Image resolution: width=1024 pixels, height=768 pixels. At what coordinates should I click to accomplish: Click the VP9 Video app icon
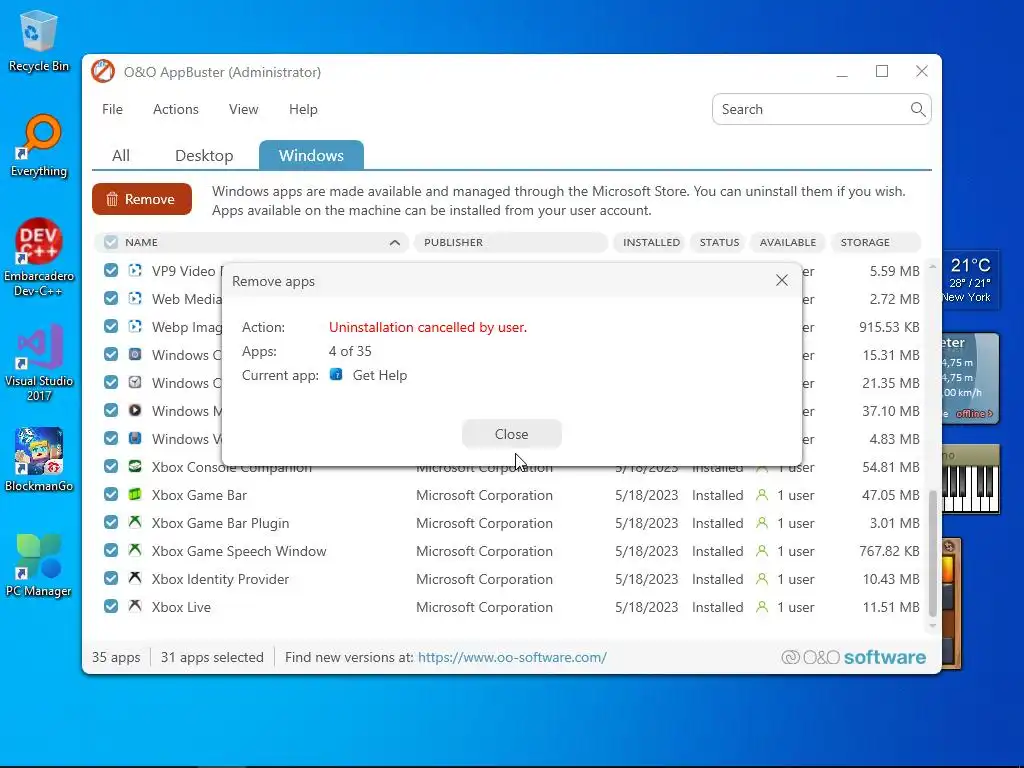pyautogui.click(x=135, y=270)
